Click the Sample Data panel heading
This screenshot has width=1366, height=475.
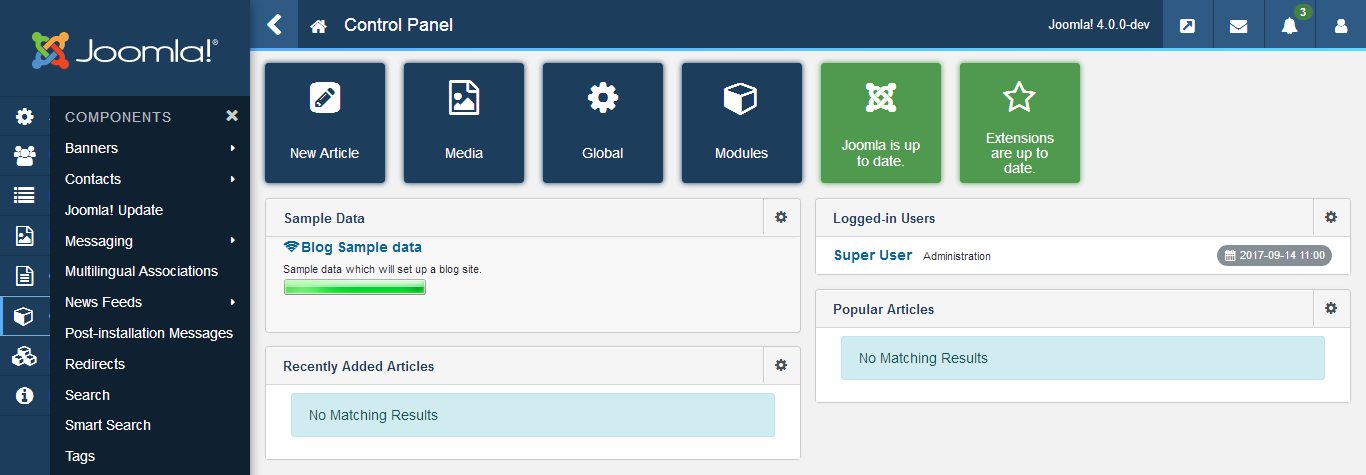(x=324, y=218)
